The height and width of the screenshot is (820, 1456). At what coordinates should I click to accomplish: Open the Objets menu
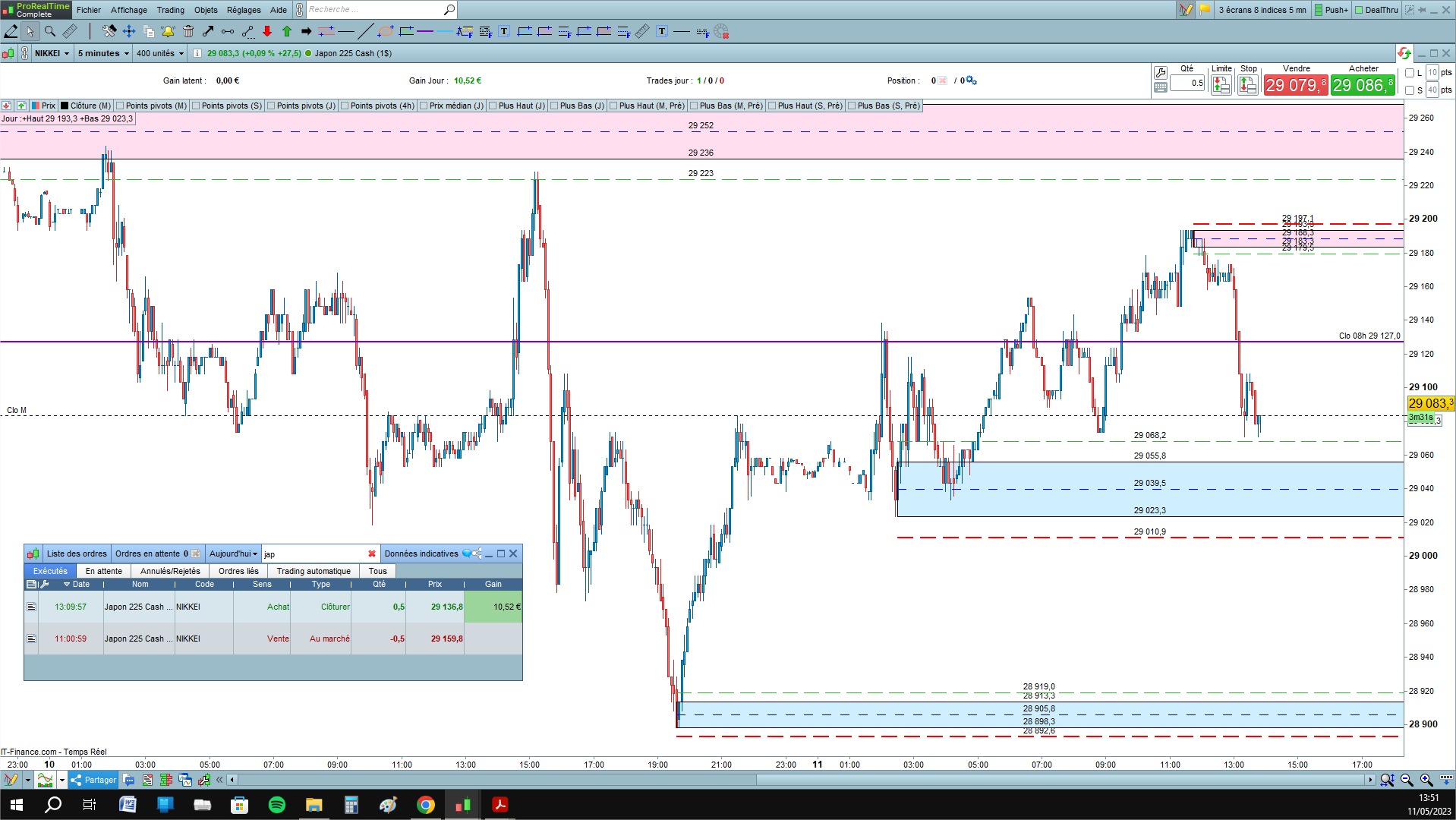coord(206,10)
